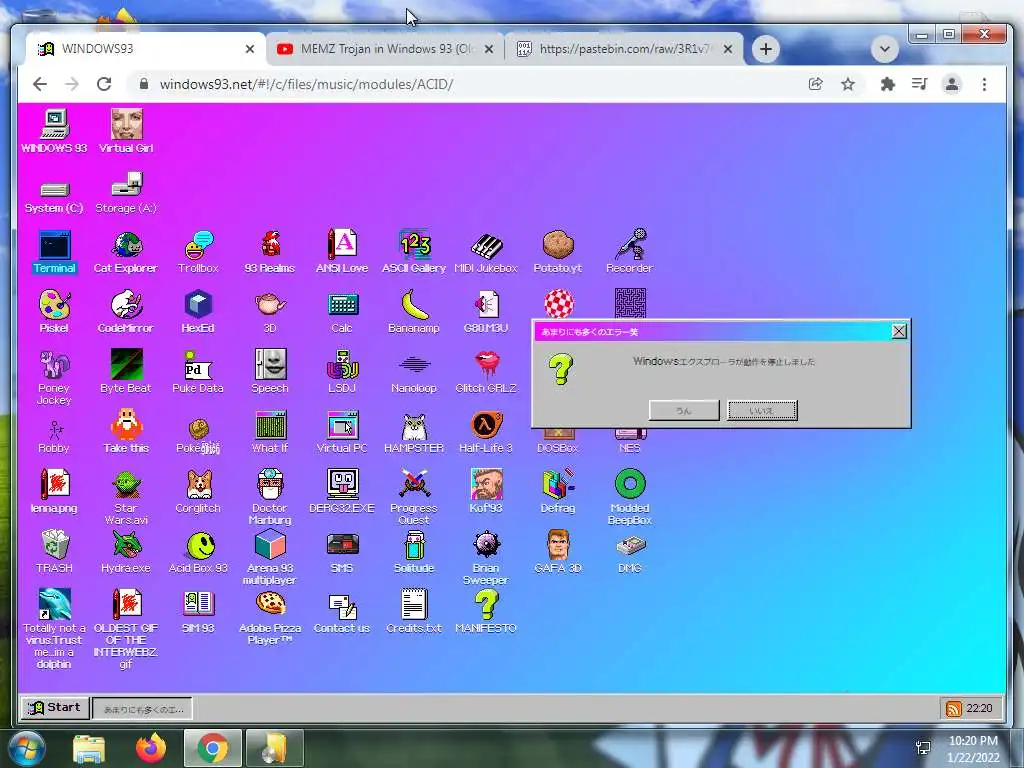1024x768 pixels.
Task: Open System (C:) drive
Action: coord(54,197)
